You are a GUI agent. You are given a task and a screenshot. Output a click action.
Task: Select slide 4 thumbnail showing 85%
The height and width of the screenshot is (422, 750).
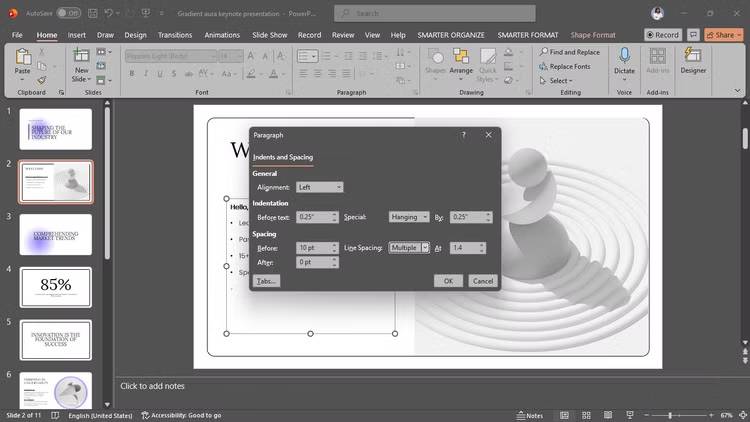[x=55, y=287]
